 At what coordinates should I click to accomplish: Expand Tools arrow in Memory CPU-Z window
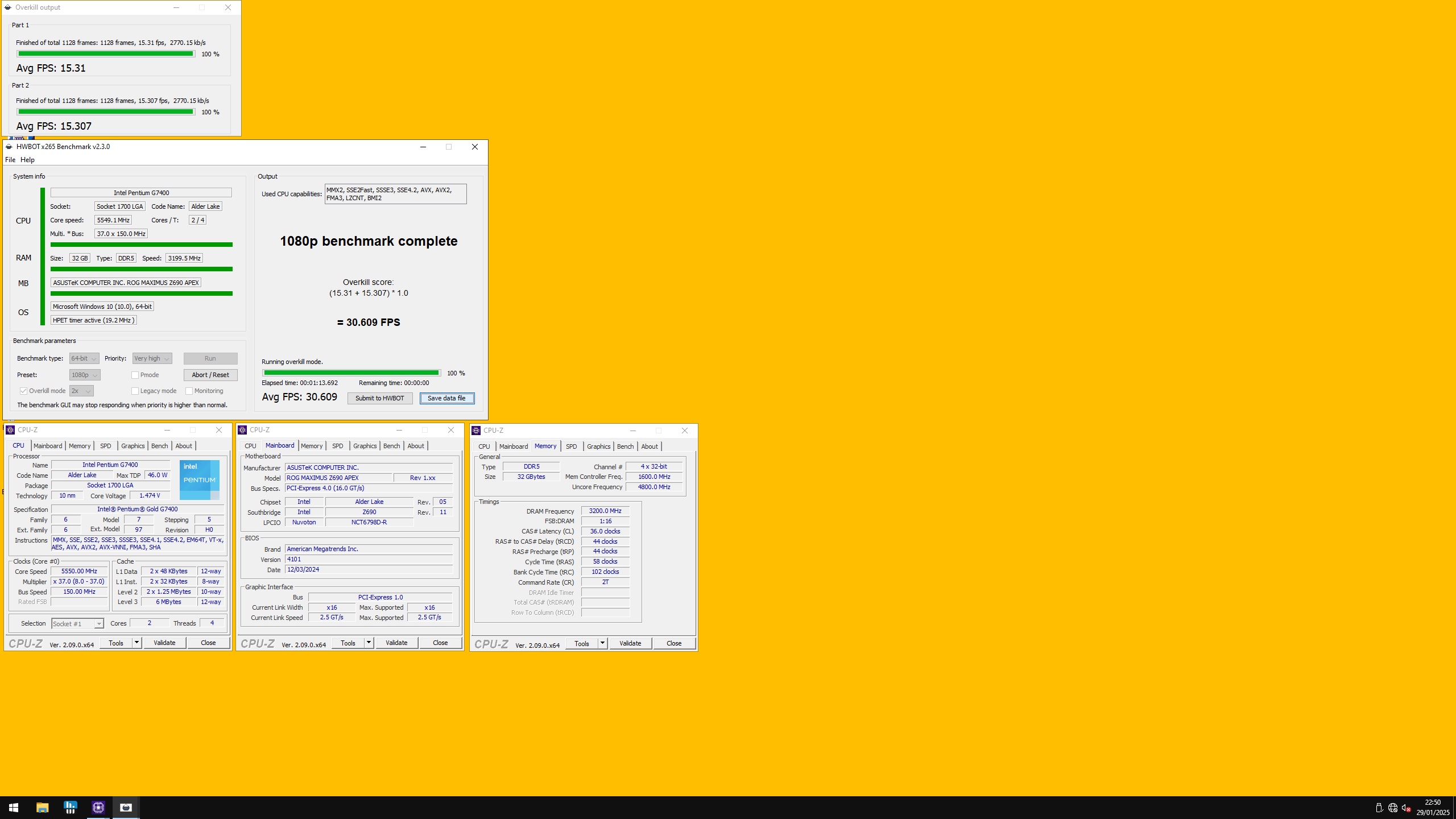602,643
